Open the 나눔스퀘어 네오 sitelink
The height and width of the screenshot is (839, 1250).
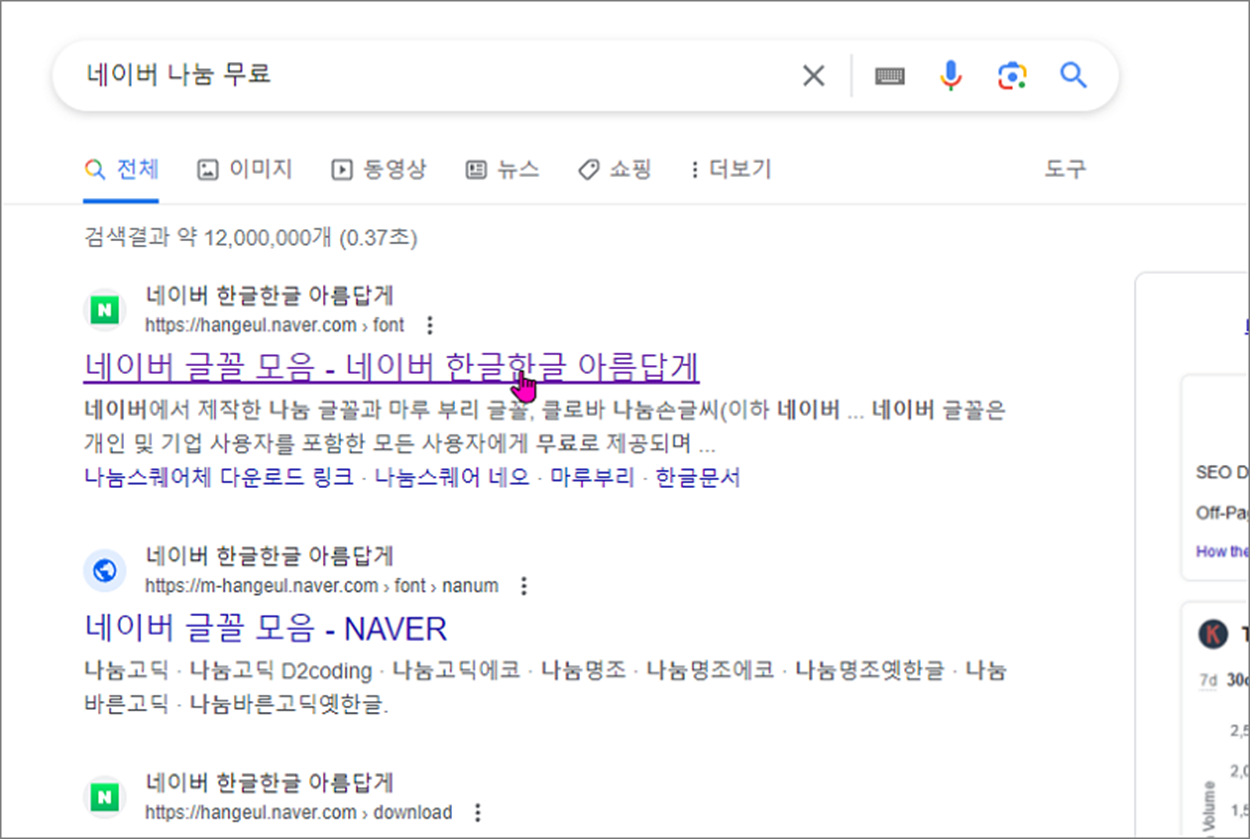pyautogui.click(x=452, y=477)
